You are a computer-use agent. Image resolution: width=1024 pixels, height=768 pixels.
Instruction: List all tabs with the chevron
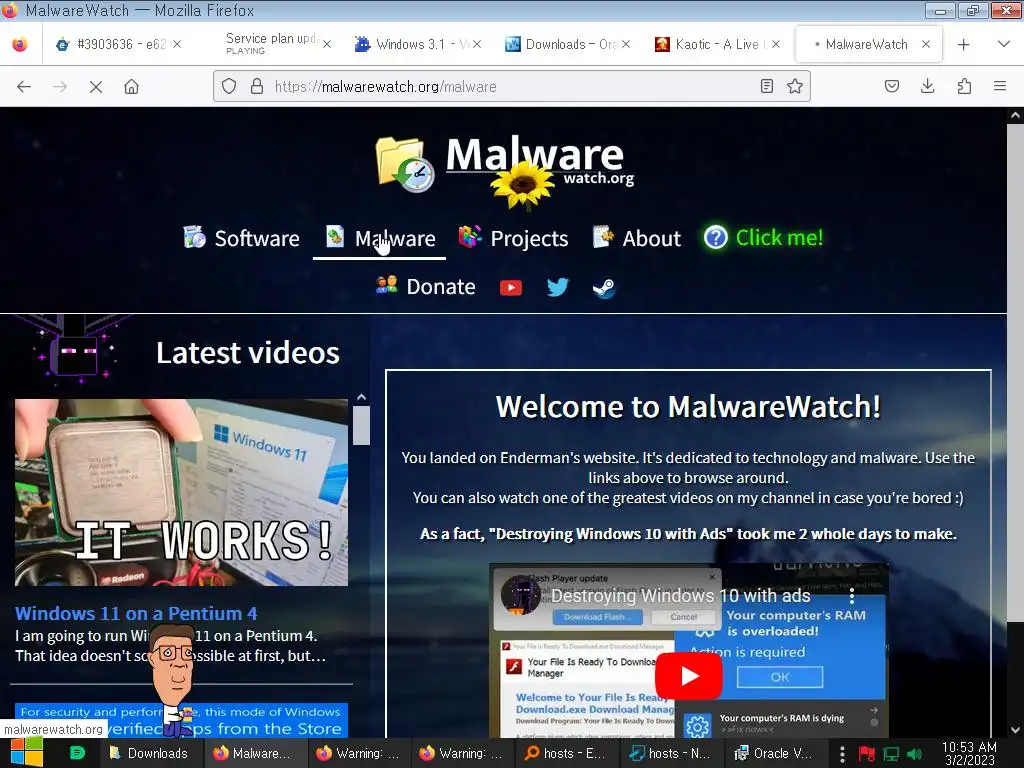[1004, 44]
